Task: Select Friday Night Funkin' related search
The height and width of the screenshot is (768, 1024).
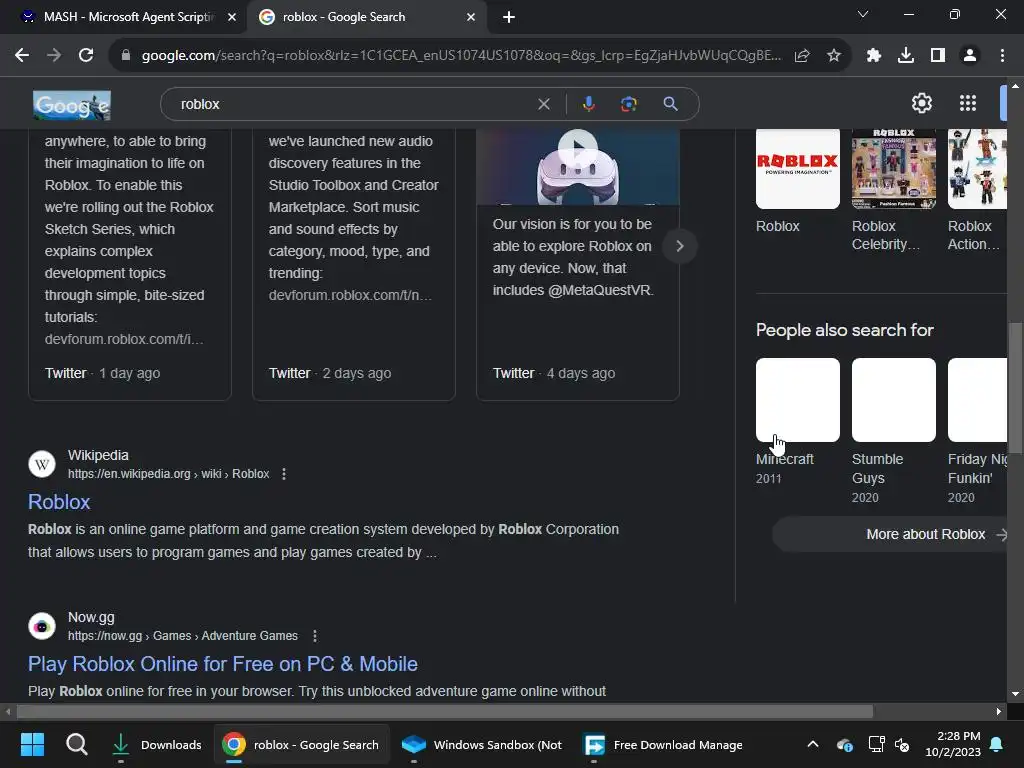Action: tap(977, 431)
